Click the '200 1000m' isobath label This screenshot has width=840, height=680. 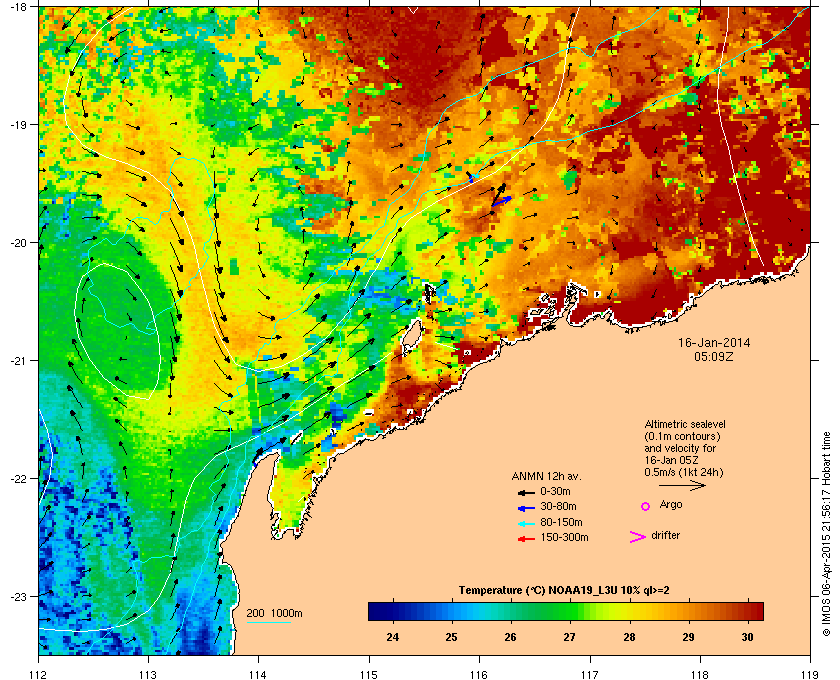(x=274, y=613)
